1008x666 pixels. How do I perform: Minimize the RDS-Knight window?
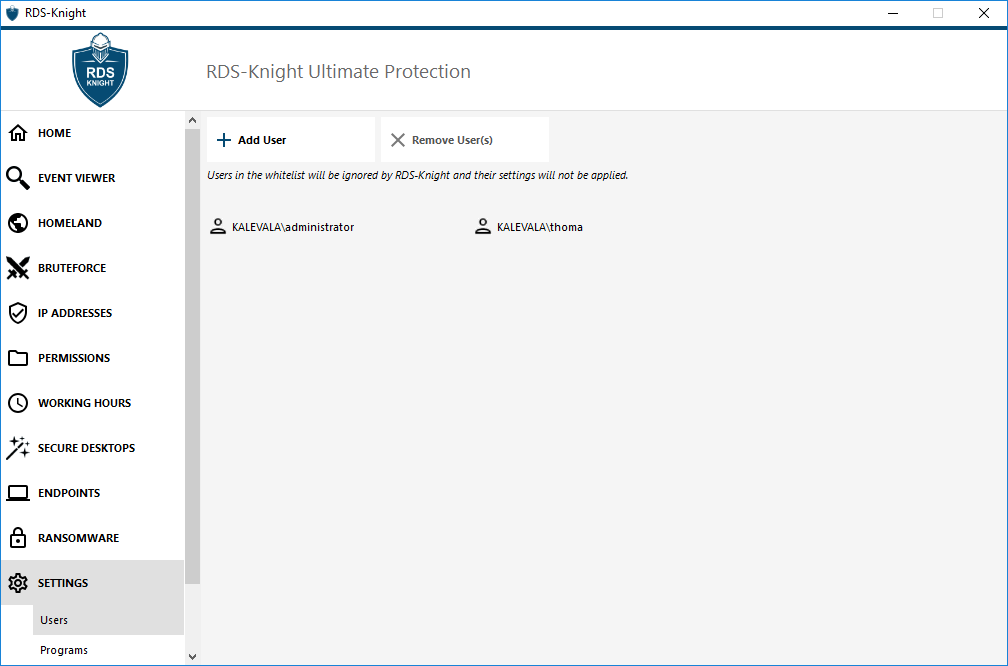(892, 13)
